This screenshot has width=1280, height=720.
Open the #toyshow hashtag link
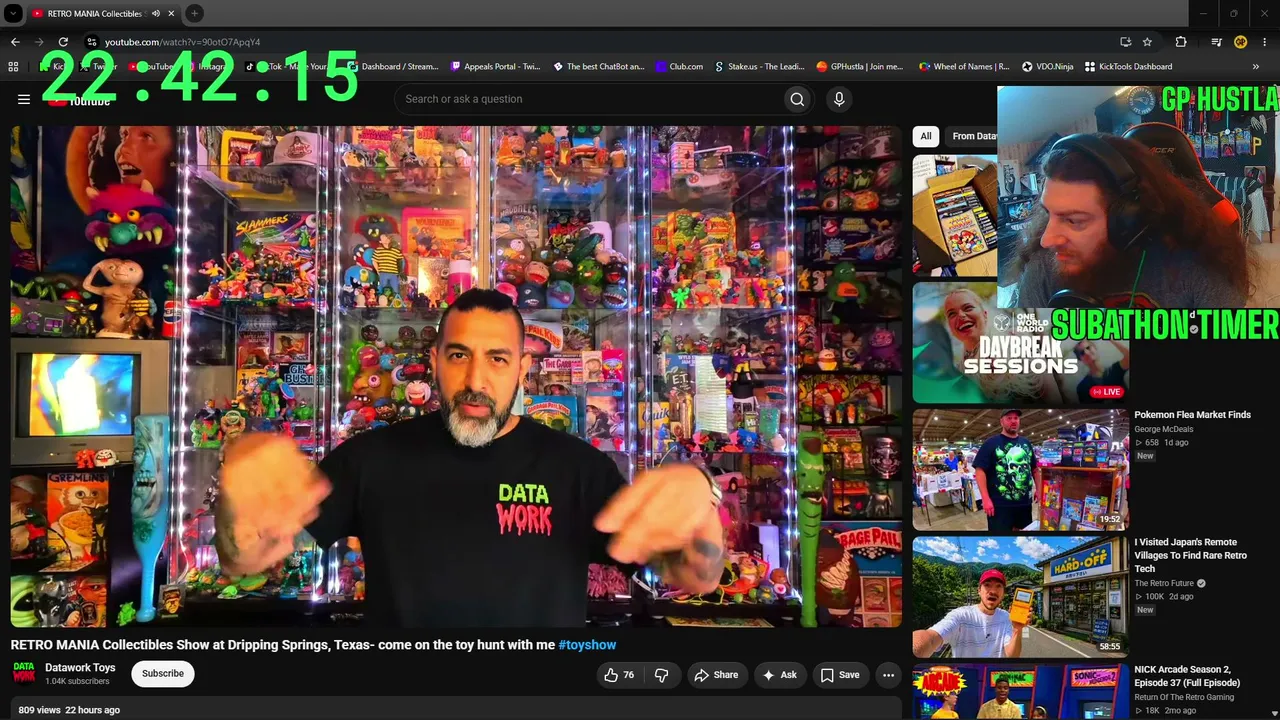[587, 645]
